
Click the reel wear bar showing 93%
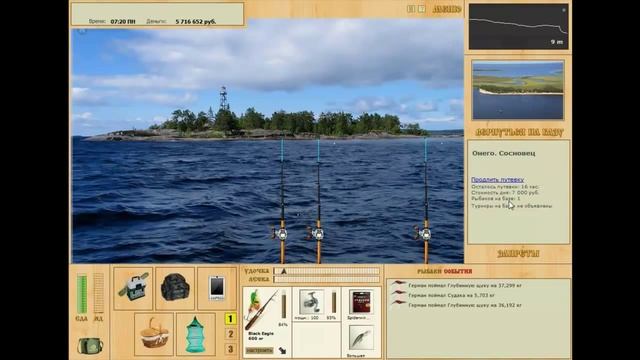tap(334, 302)
